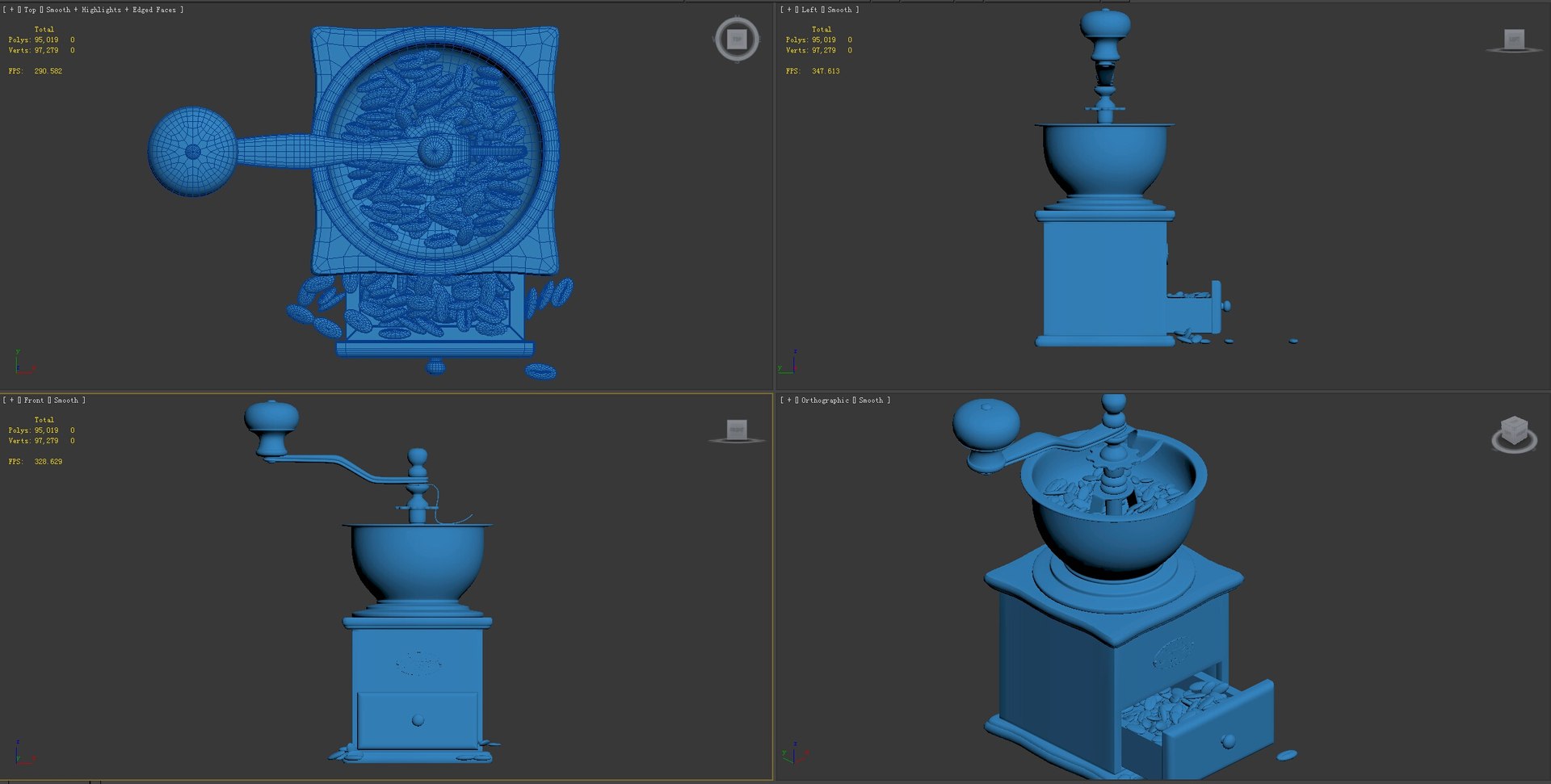Click the ViewCube in the Front viewport
Screen dimensions: 1551x784
pos(737,431)
